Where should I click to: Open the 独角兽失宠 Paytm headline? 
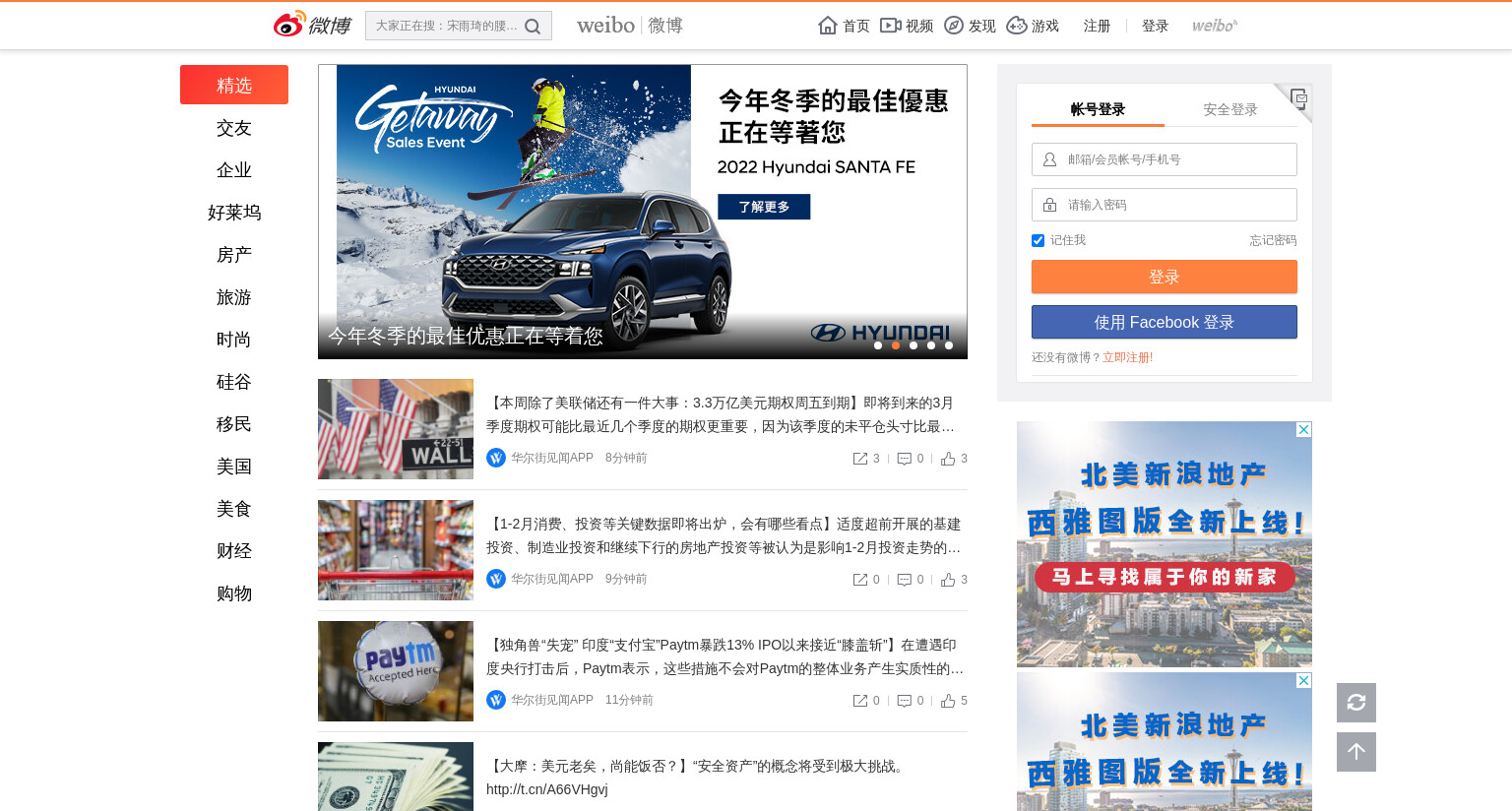click(x=724, y=656)
